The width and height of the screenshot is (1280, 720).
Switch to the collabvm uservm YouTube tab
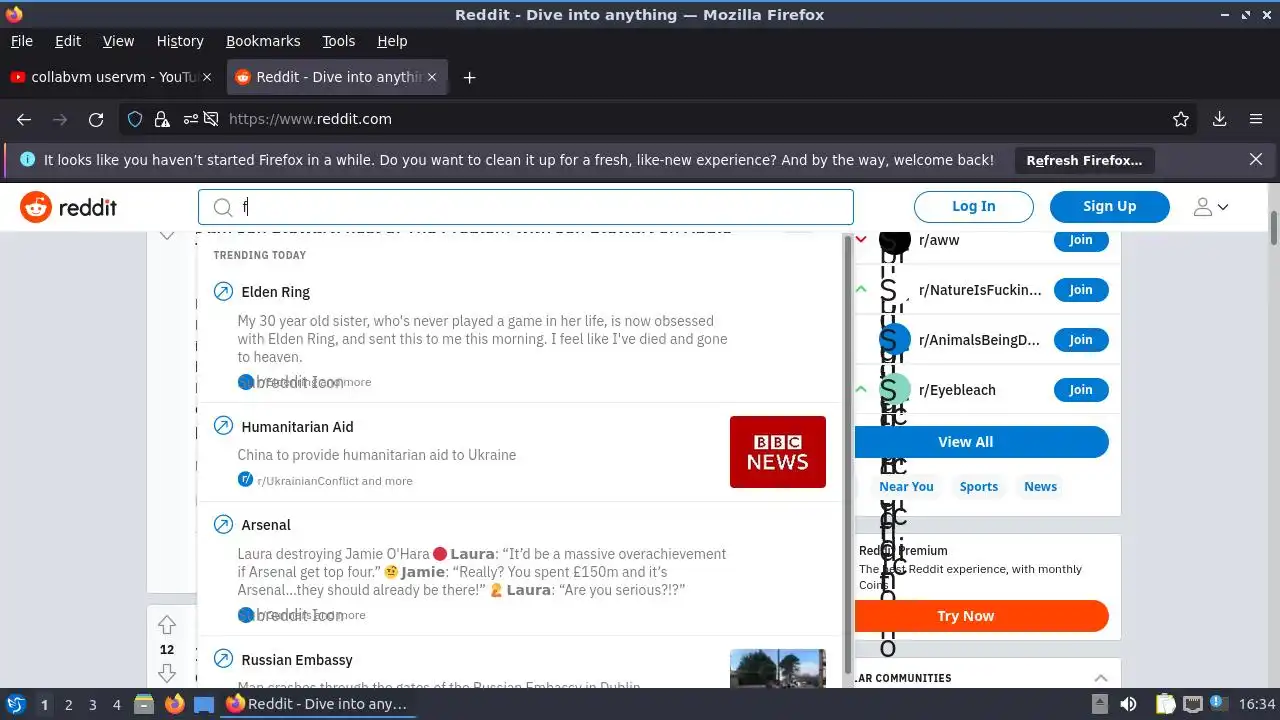[x=110, y=77]
